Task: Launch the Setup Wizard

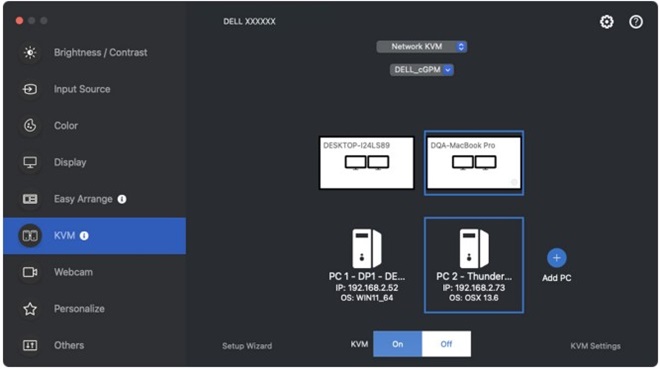Action: (247, 346)
